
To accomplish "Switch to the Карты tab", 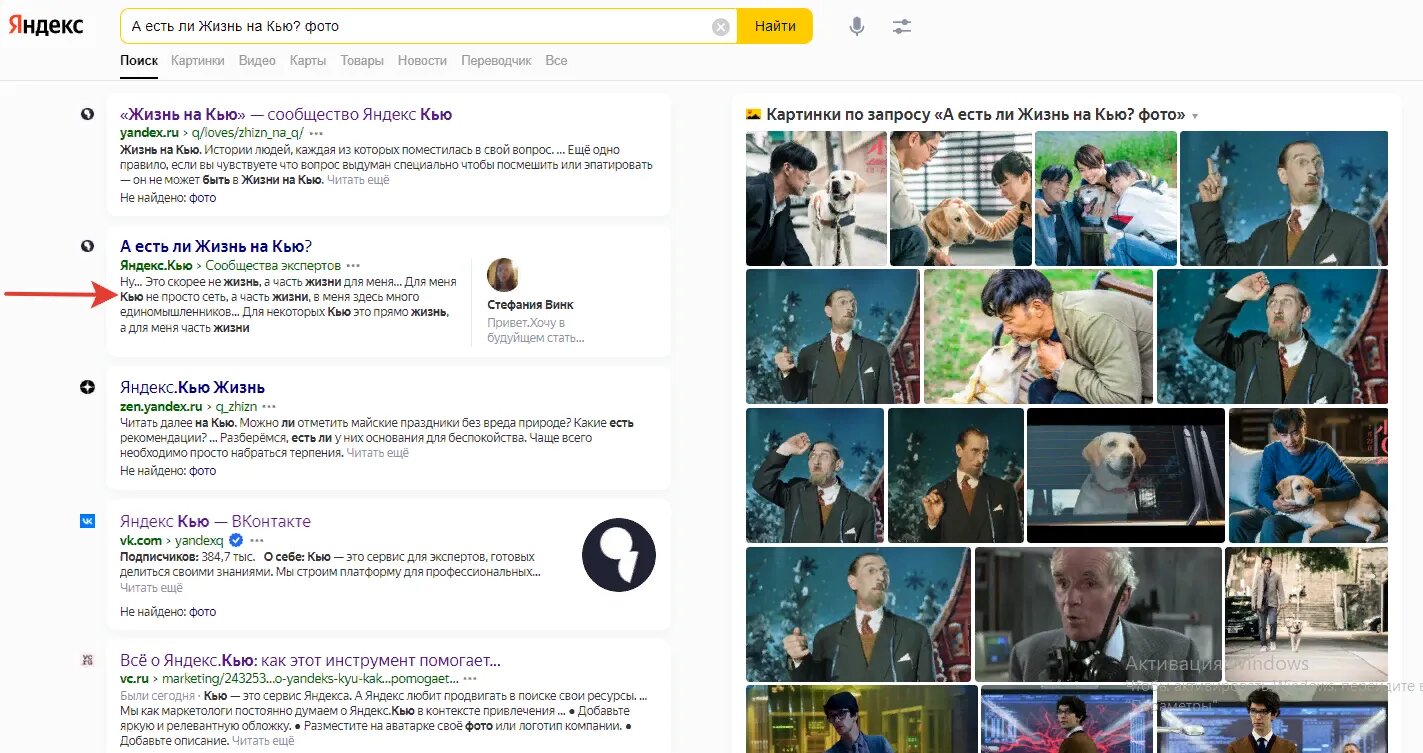I will pyautogui.click(x=308, y=61).
